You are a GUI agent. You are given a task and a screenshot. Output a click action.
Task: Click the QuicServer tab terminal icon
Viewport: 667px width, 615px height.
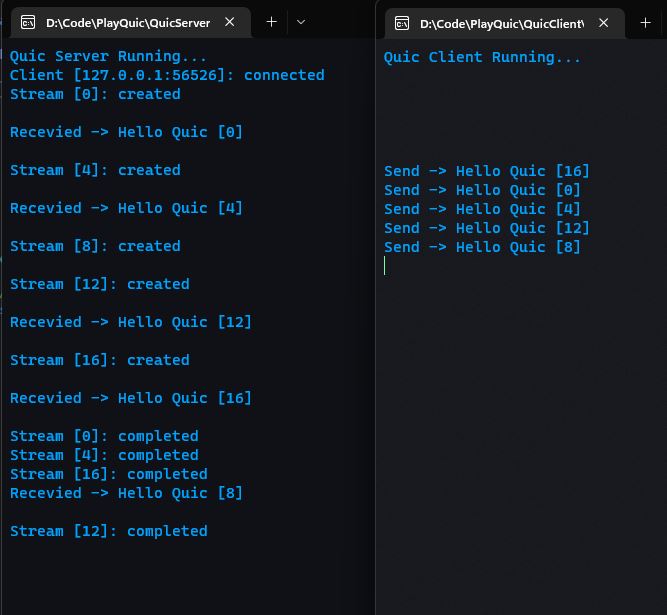click(28, 22)
